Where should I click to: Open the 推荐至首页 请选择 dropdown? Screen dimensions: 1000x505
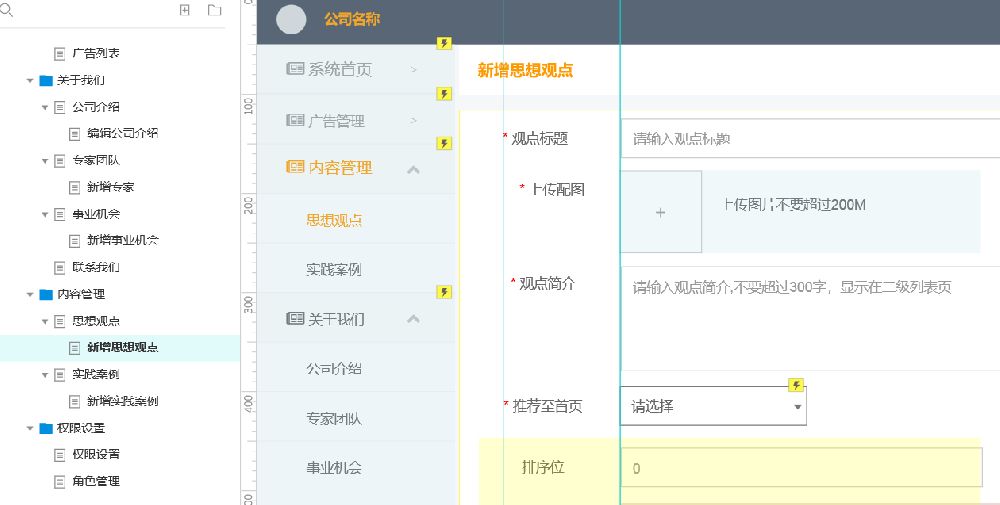(713, 406)
